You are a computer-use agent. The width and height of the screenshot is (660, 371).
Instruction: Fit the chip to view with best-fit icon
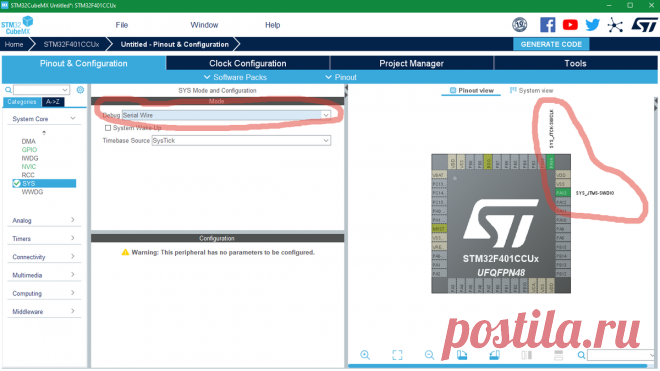pos(397,355)
